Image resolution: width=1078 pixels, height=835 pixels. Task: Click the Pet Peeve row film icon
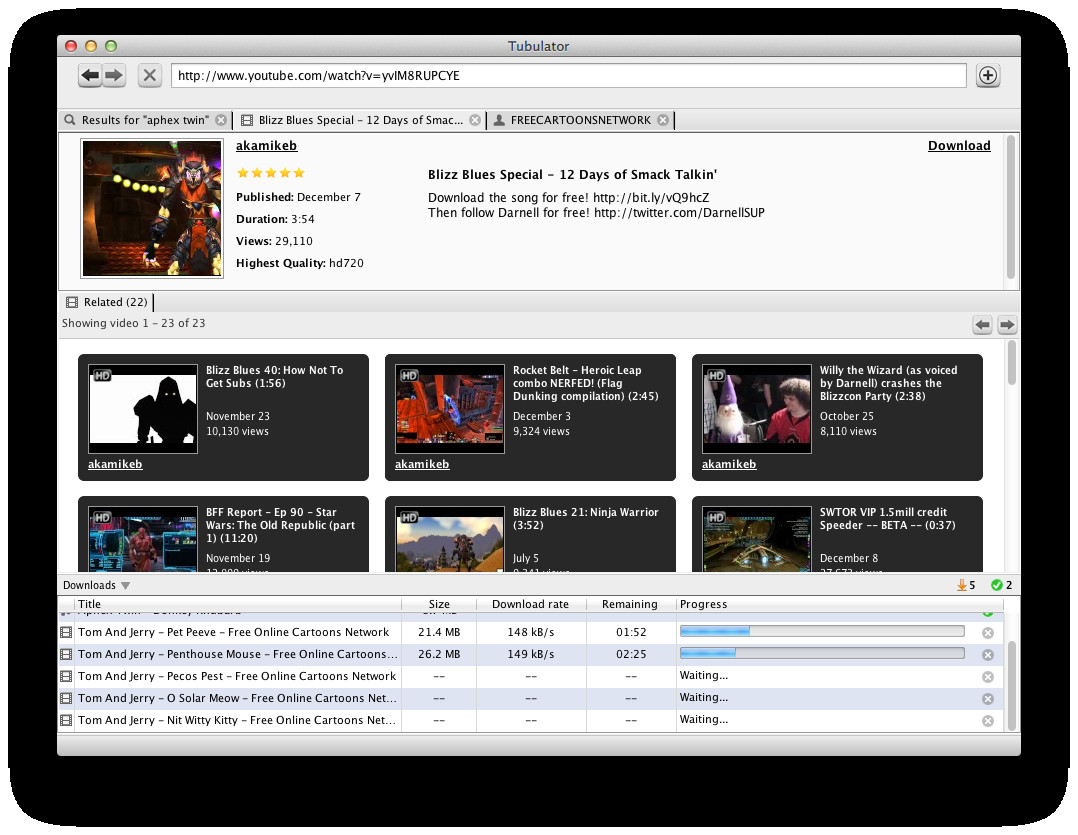point(66,632)
